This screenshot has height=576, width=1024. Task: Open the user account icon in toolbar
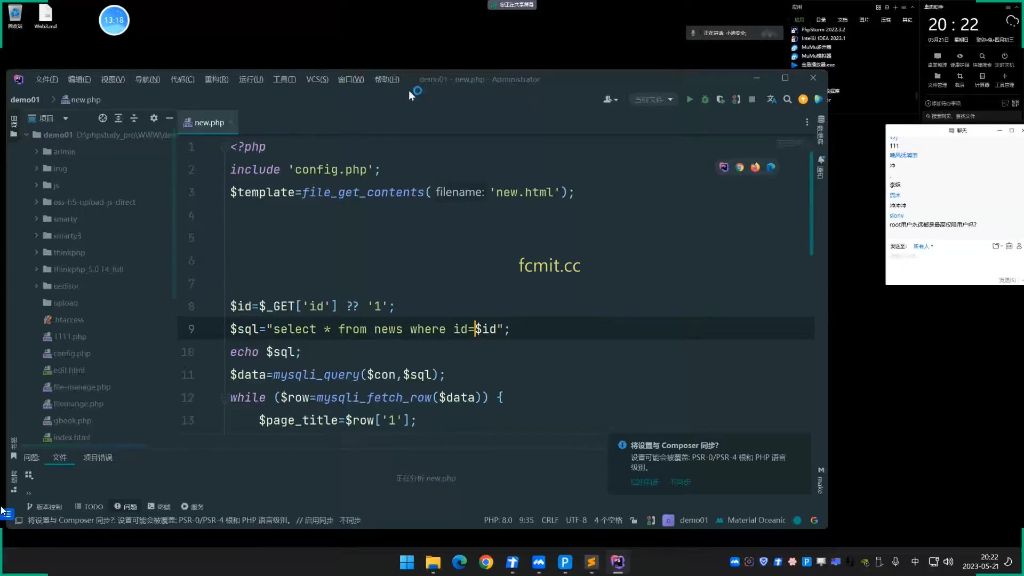click(x=610, y=99)
